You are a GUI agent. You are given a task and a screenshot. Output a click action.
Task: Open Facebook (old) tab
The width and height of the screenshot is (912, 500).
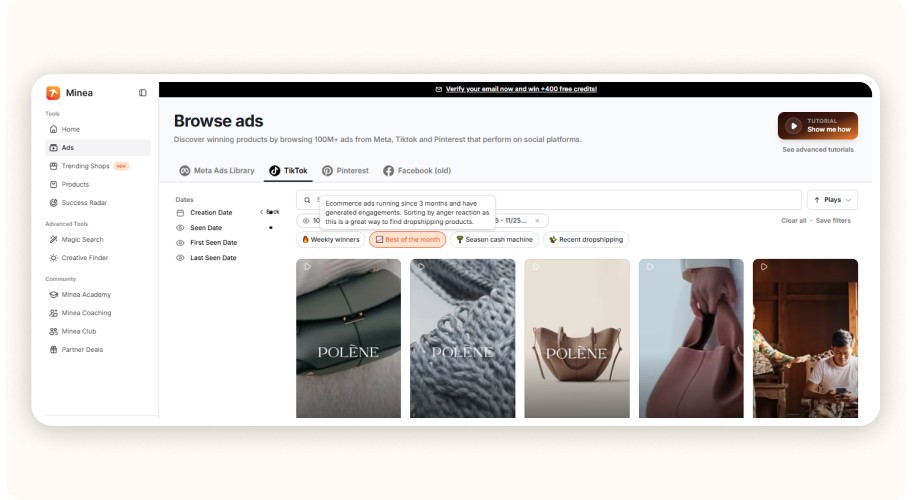pyautogui.click(x=417, y=171)
